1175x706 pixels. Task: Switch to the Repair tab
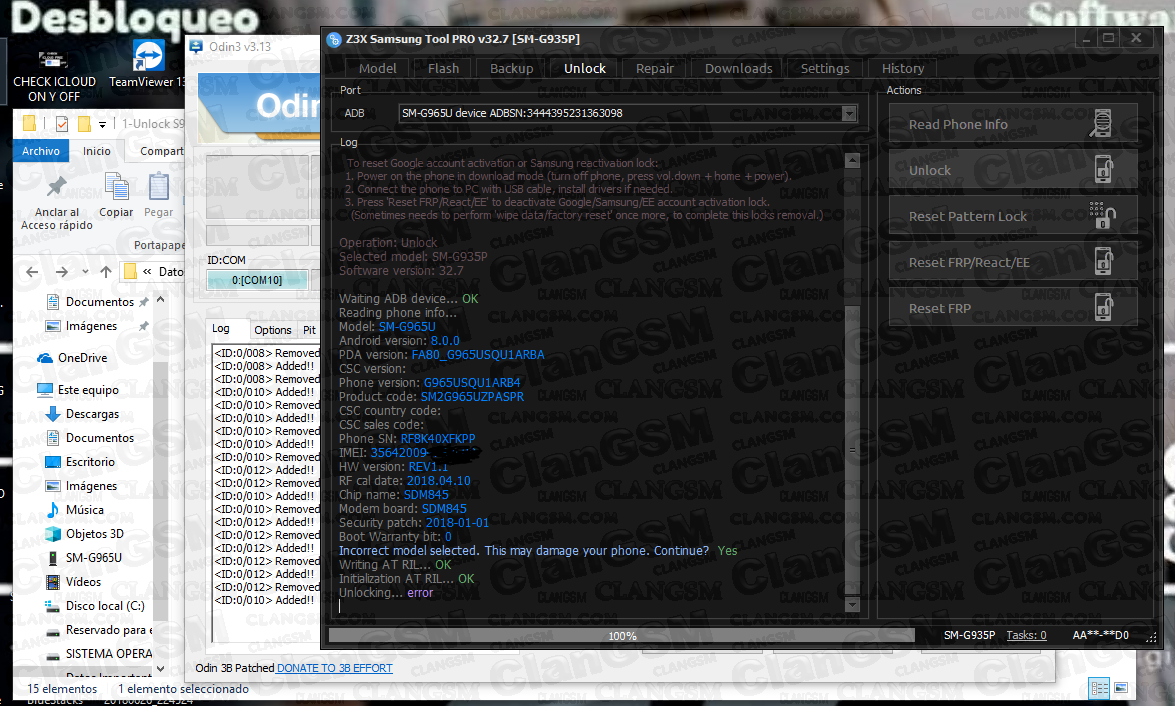click(x=654, y=68)
